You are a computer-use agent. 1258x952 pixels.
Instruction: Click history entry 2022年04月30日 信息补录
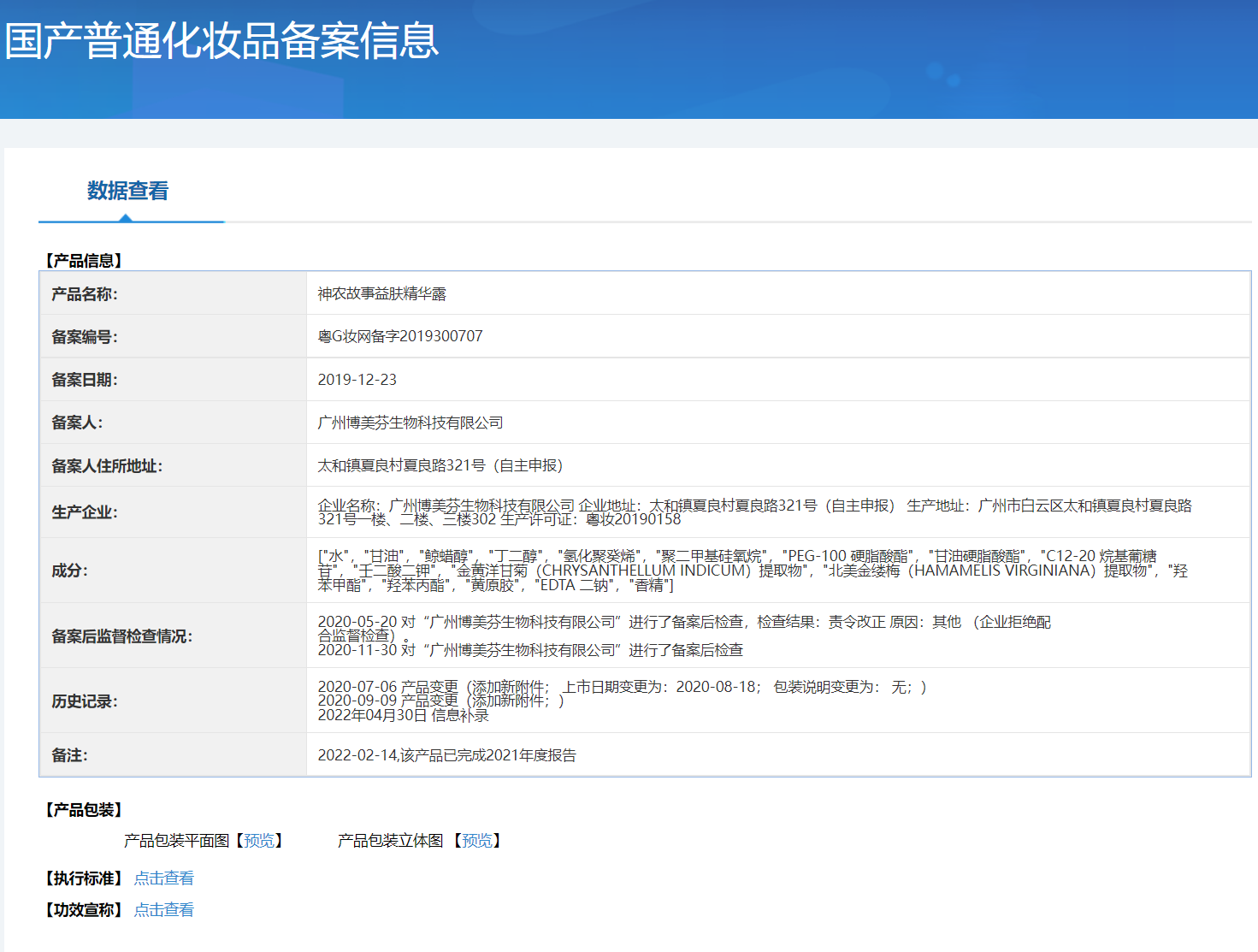pyautogui.click(x=403, y=715)
